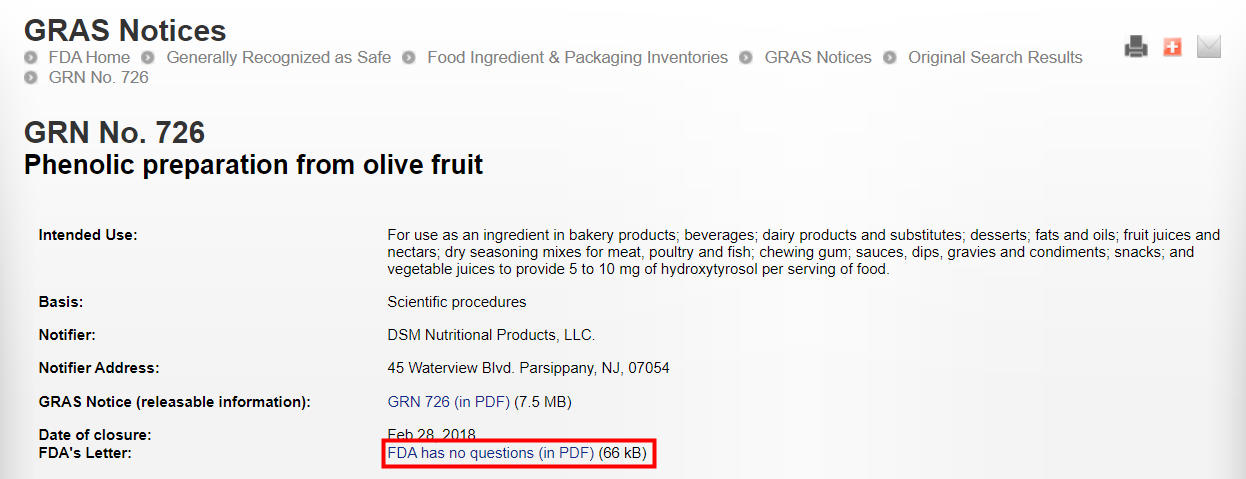1246x479 pixels.
Task: Click Phenolic preparation from olive fruit heading
Action: (x=253, y=164)
